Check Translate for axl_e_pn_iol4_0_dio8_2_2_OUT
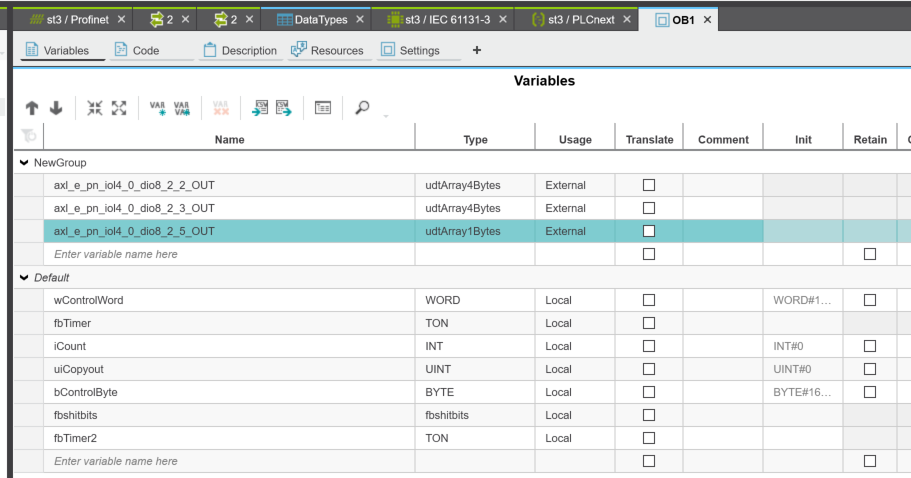911x478 pixels. click(648, 185)
